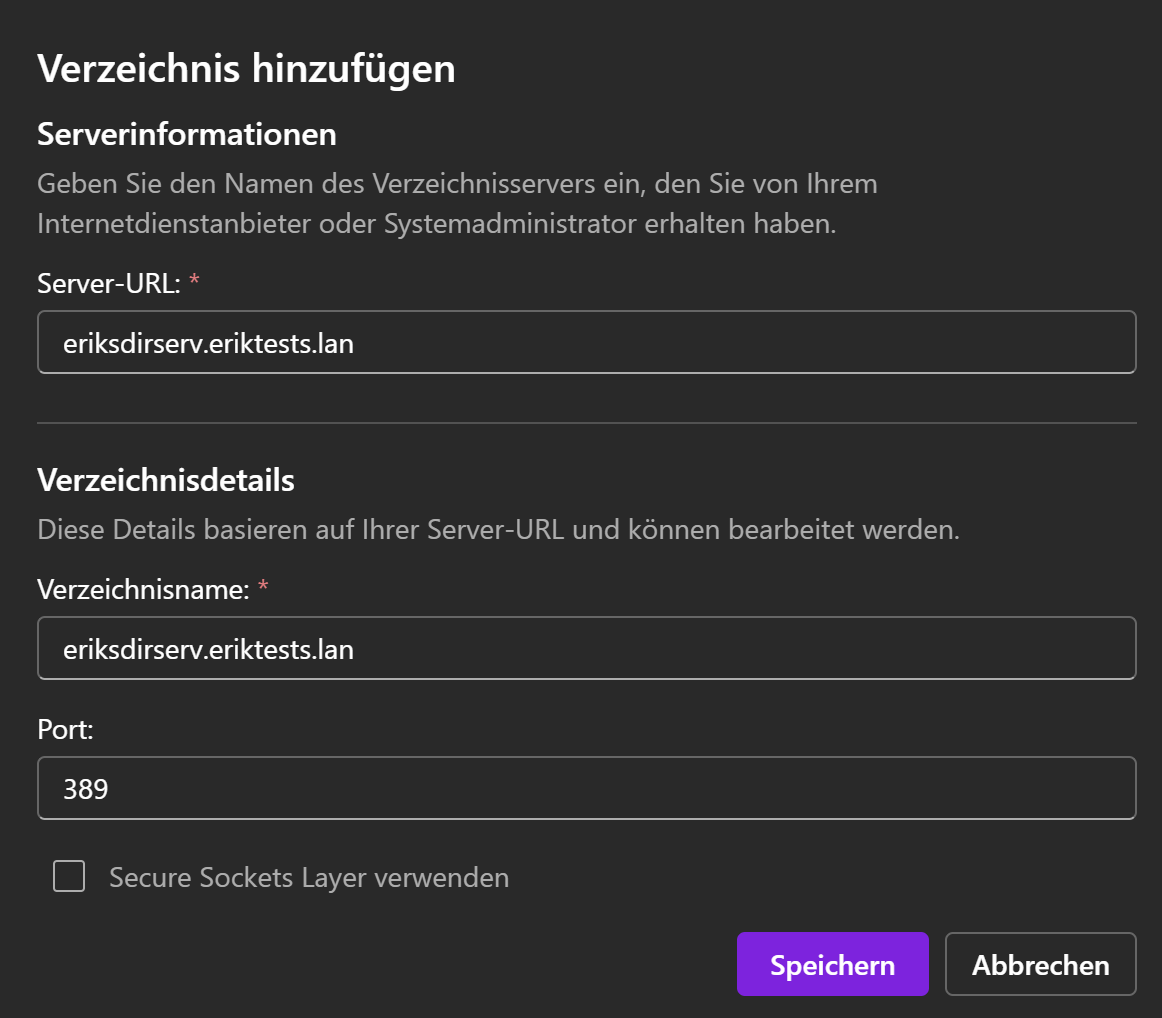Image resolution: width=1162 pixels, height=1018 pixels.
Task: Cancel the dialog with Abbrechen
Action: (1040, 964)
